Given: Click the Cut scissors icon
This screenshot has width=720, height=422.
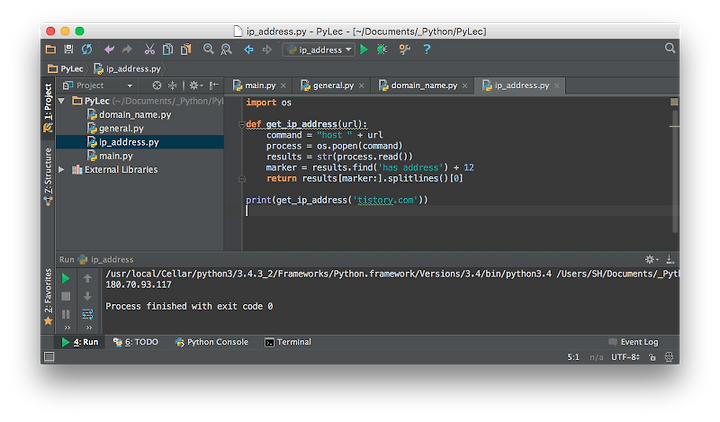Looking at the screenshot, I should (x=150, y=49).
